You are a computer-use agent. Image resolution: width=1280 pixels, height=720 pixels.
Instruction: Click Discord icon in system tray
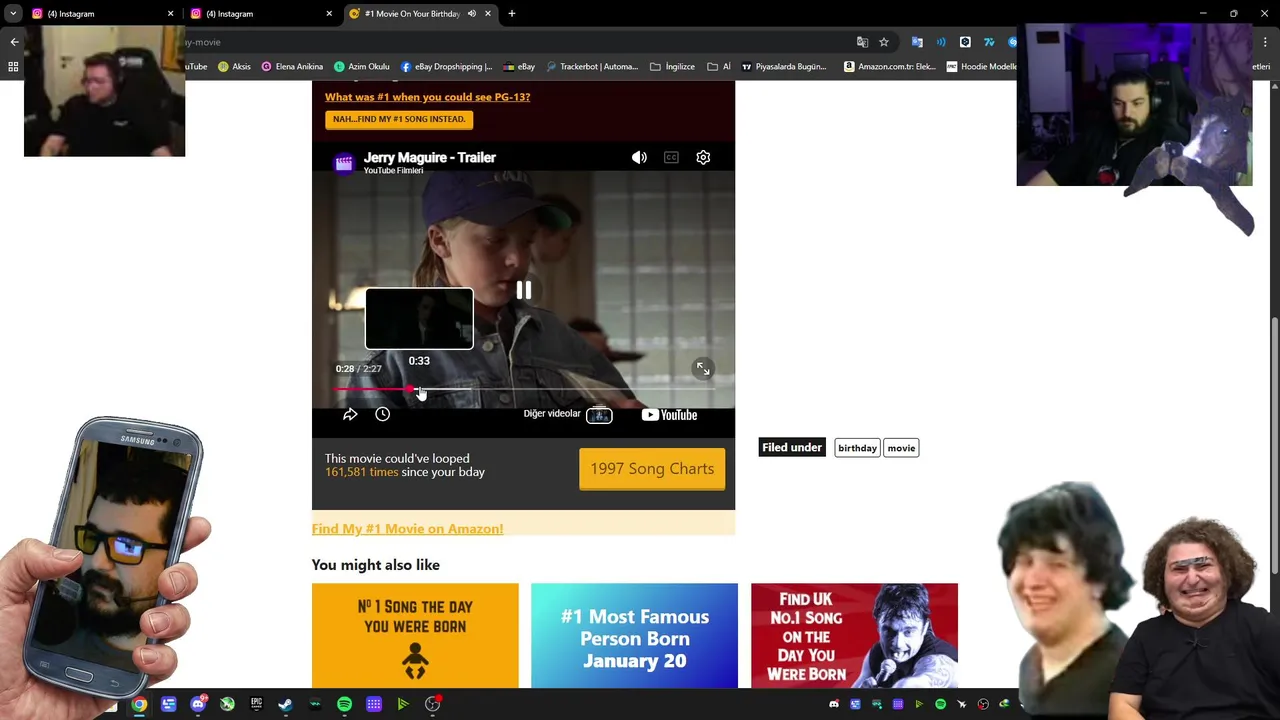tap(834, 704)
